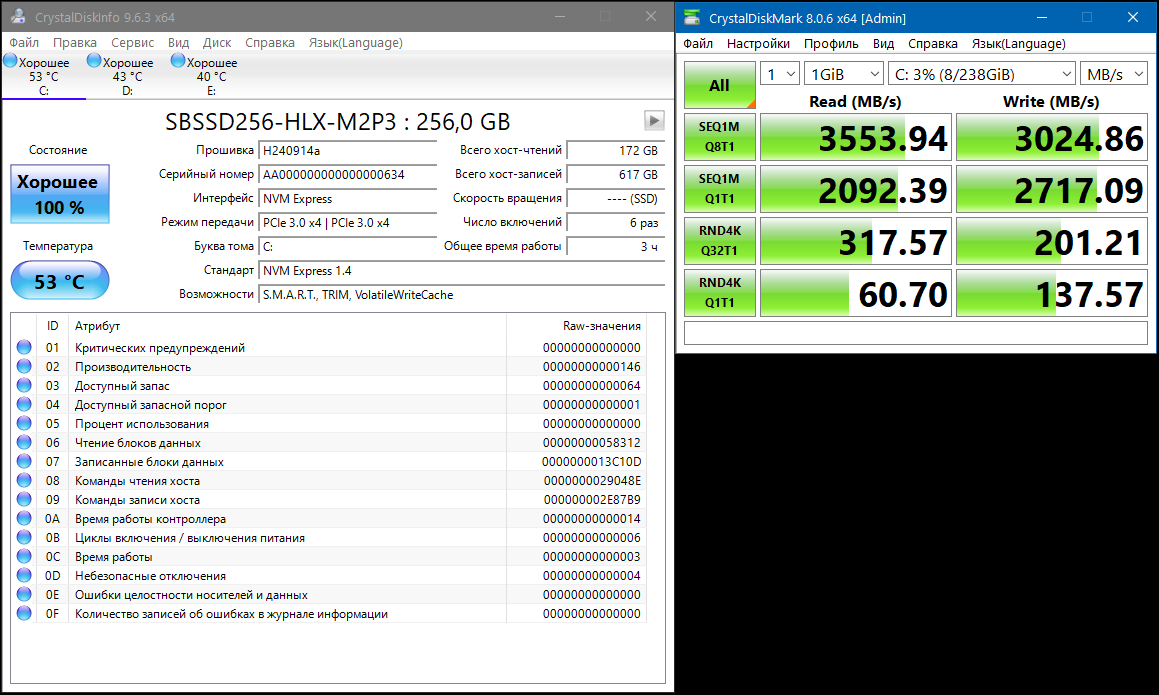Click the RND4K Q1T1 read result bar 60.70
Image resolution: width=1159 pixels, height=695 pixels.
856,293
